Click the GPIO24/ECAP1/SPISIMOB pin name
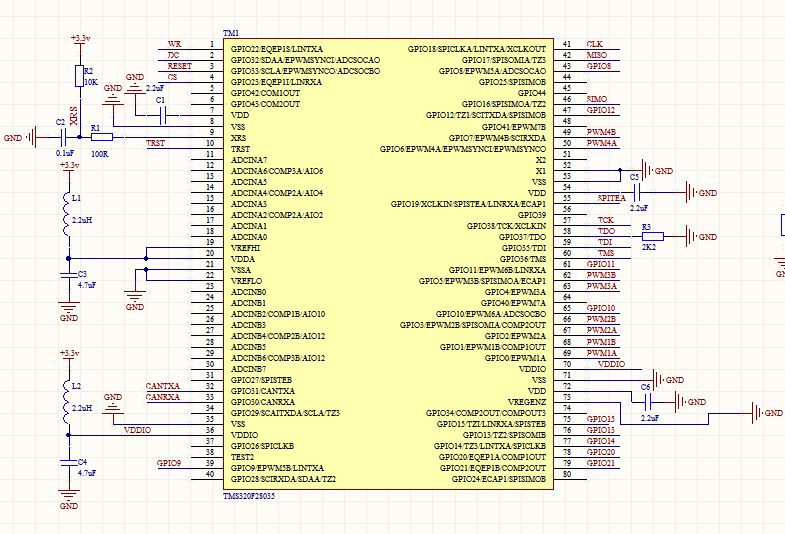 click(x=499, y=479)
